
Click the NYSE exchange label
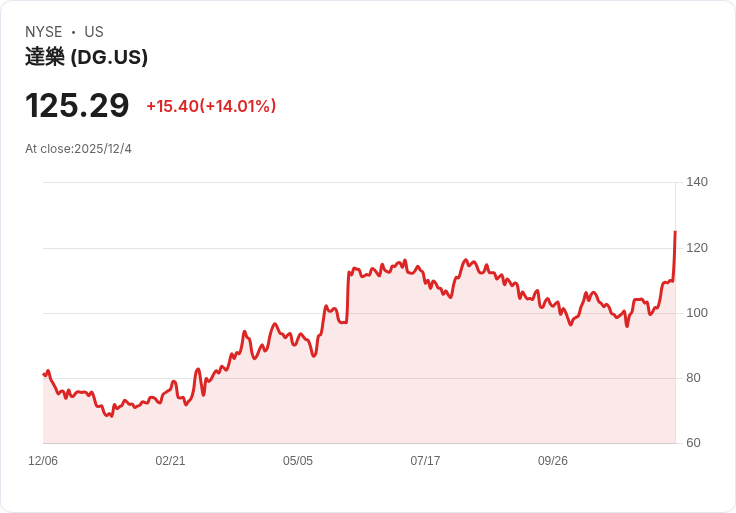coord(43,32)
